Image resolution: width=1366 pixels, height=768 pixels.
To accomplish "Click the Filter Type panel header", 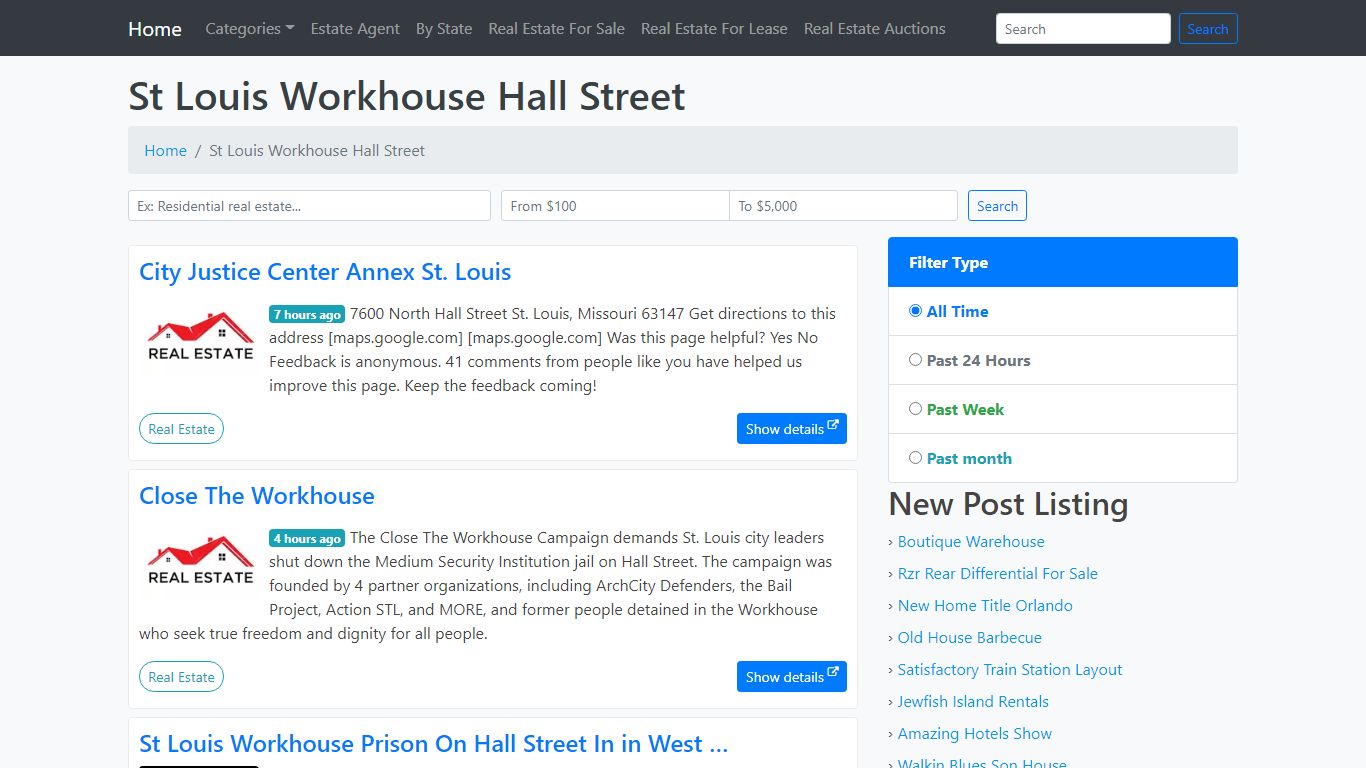I will [1063, 262].
